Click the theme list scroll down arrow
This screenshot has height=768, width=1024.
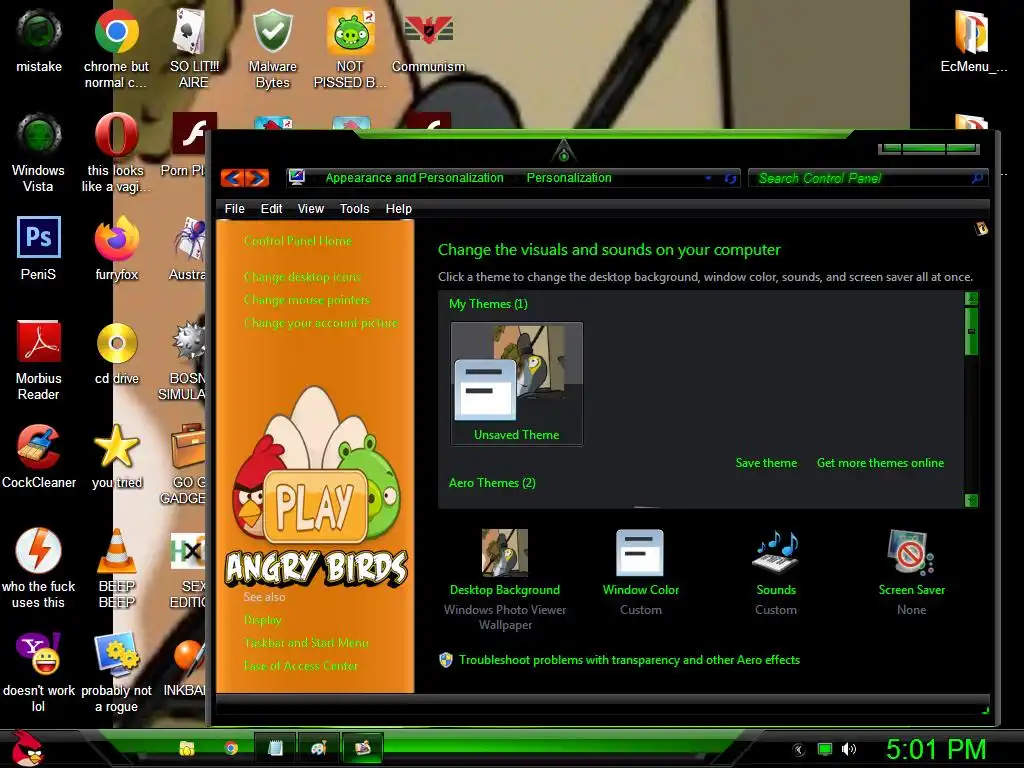(x=971, y=500)
